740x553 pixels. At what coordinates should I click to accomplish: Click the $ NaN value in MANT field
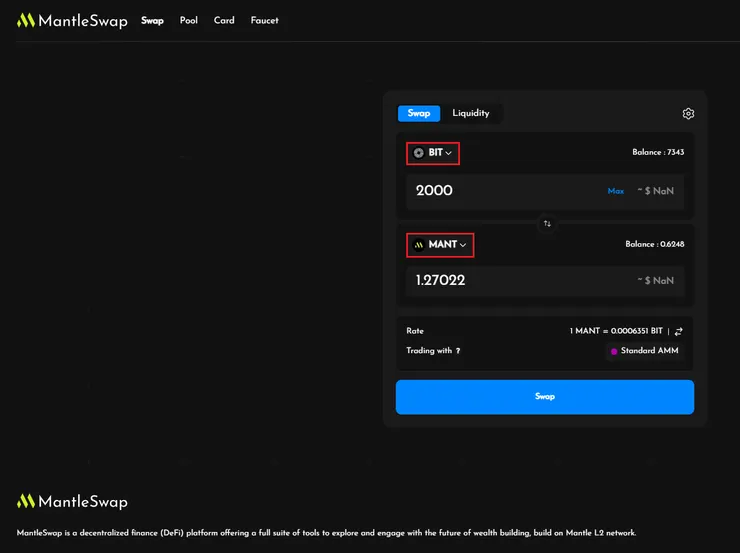tap(656, 281)
